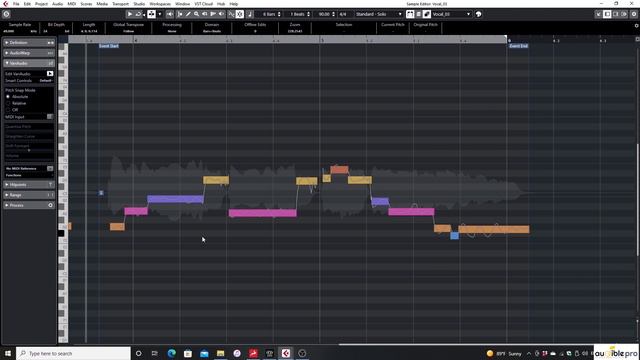Viewport: 640px width, 360px height.
Task: Click the tempo value field 90.00
Action: 325,14
